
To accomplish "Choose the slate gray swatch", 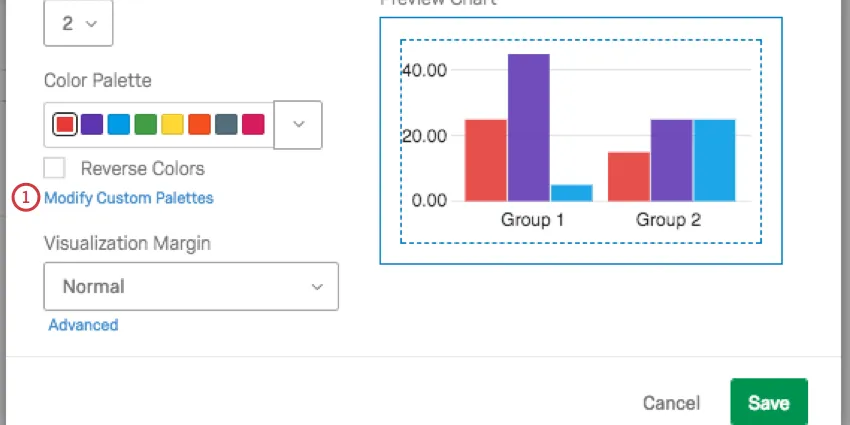I will pyautogui.click(x=226, y=124).
